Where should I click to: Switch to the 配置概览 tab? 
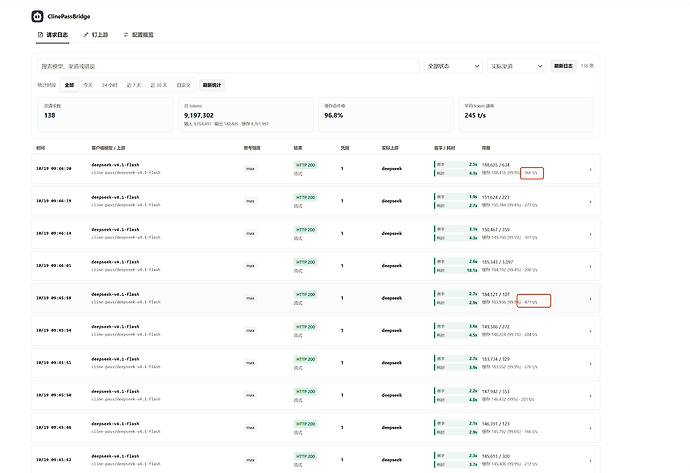pos(139,35)
